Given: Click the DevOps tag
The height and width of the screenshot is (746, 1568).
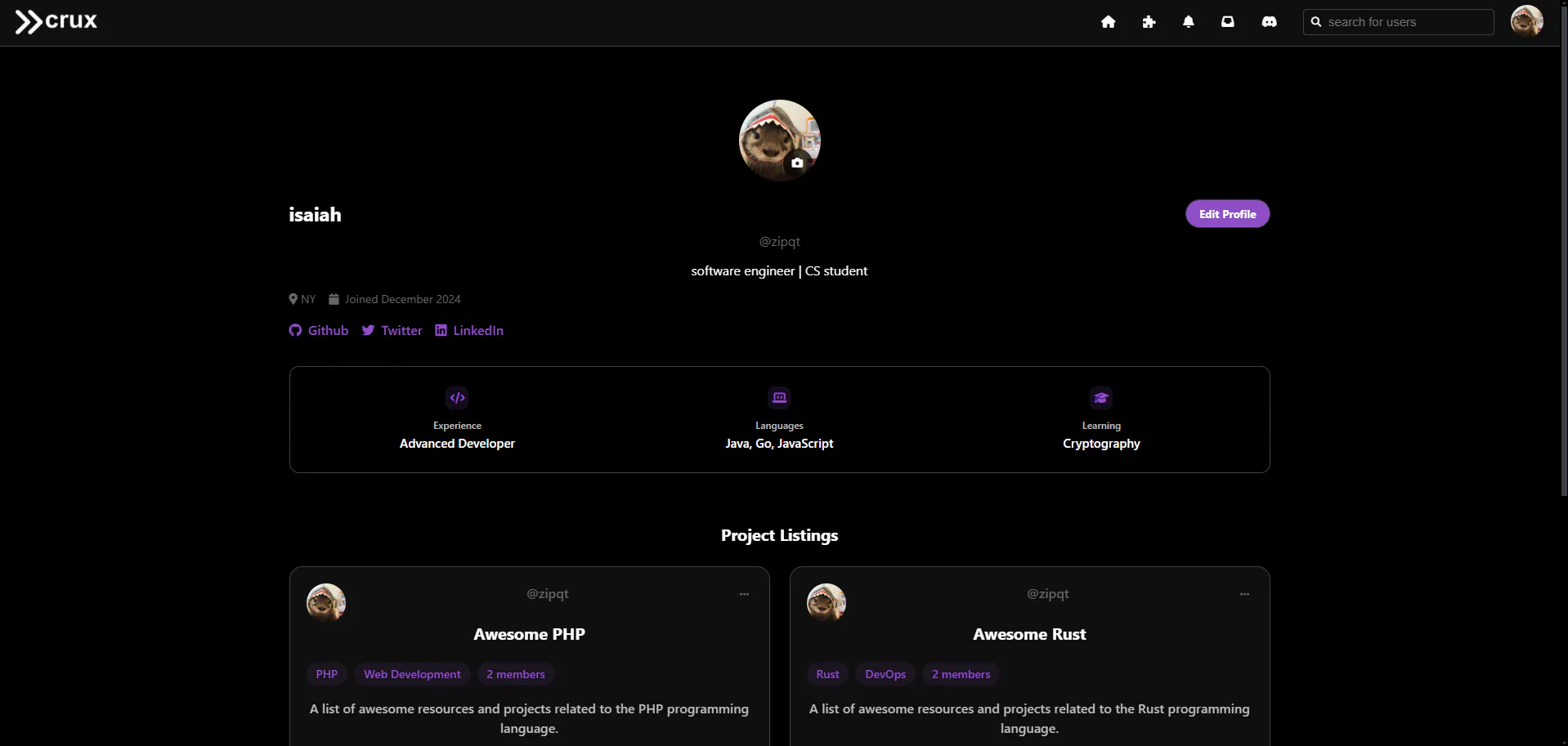Looking at the screenshot, I should pyautogui.click(x=885, y=674).
